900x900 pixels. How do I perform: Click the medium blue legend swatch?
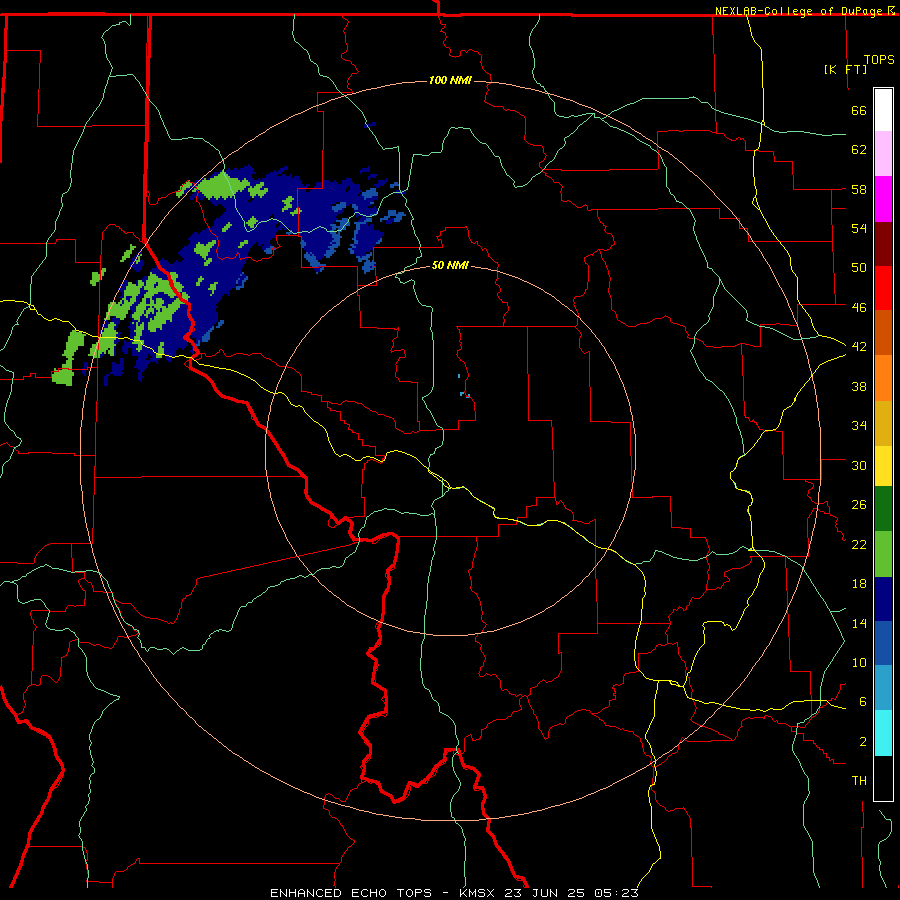click(x=883, y=643)
